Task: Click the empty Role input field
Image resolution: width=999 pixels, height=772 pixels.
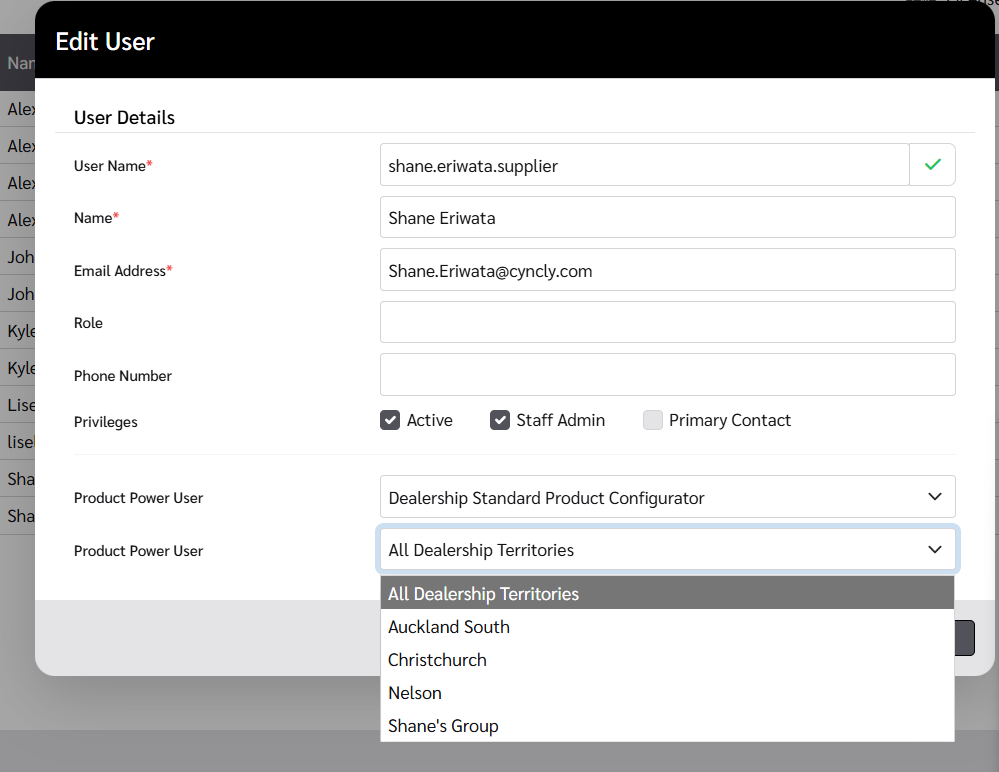Action: pos(667,322)
